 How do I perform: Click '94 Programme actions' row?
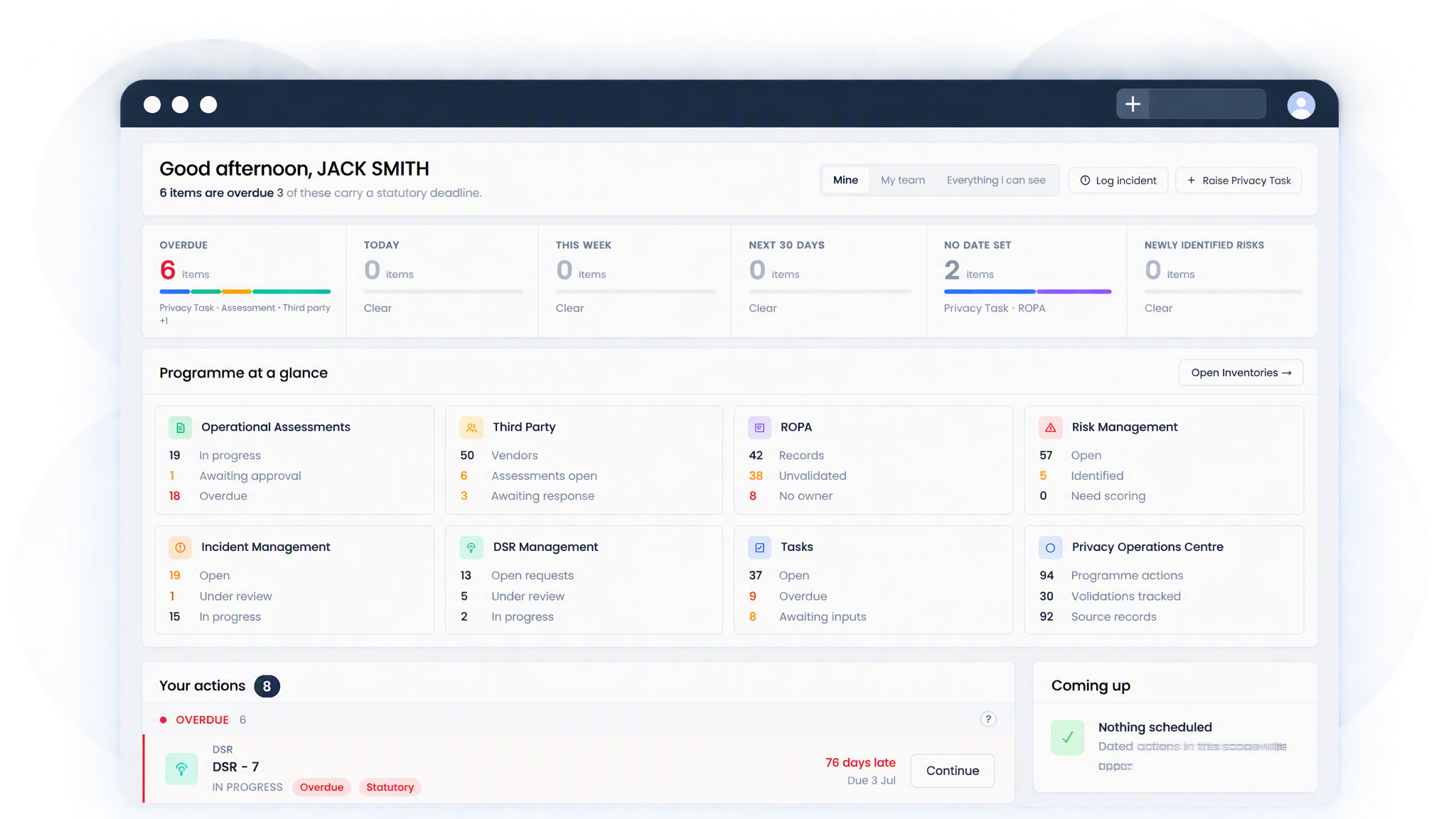click(1111, 575)
